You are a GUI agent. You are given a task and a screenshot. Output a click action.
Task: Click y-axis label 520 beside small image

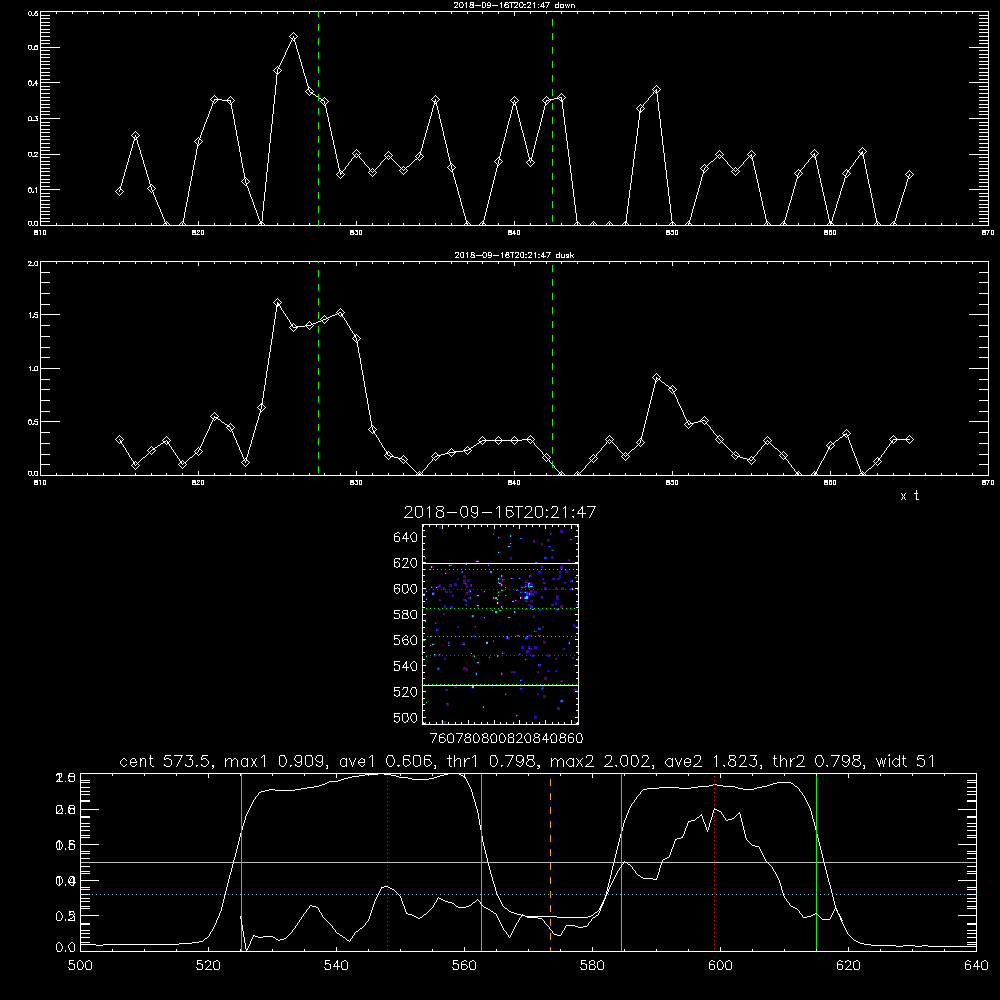(x=405, y=692)
